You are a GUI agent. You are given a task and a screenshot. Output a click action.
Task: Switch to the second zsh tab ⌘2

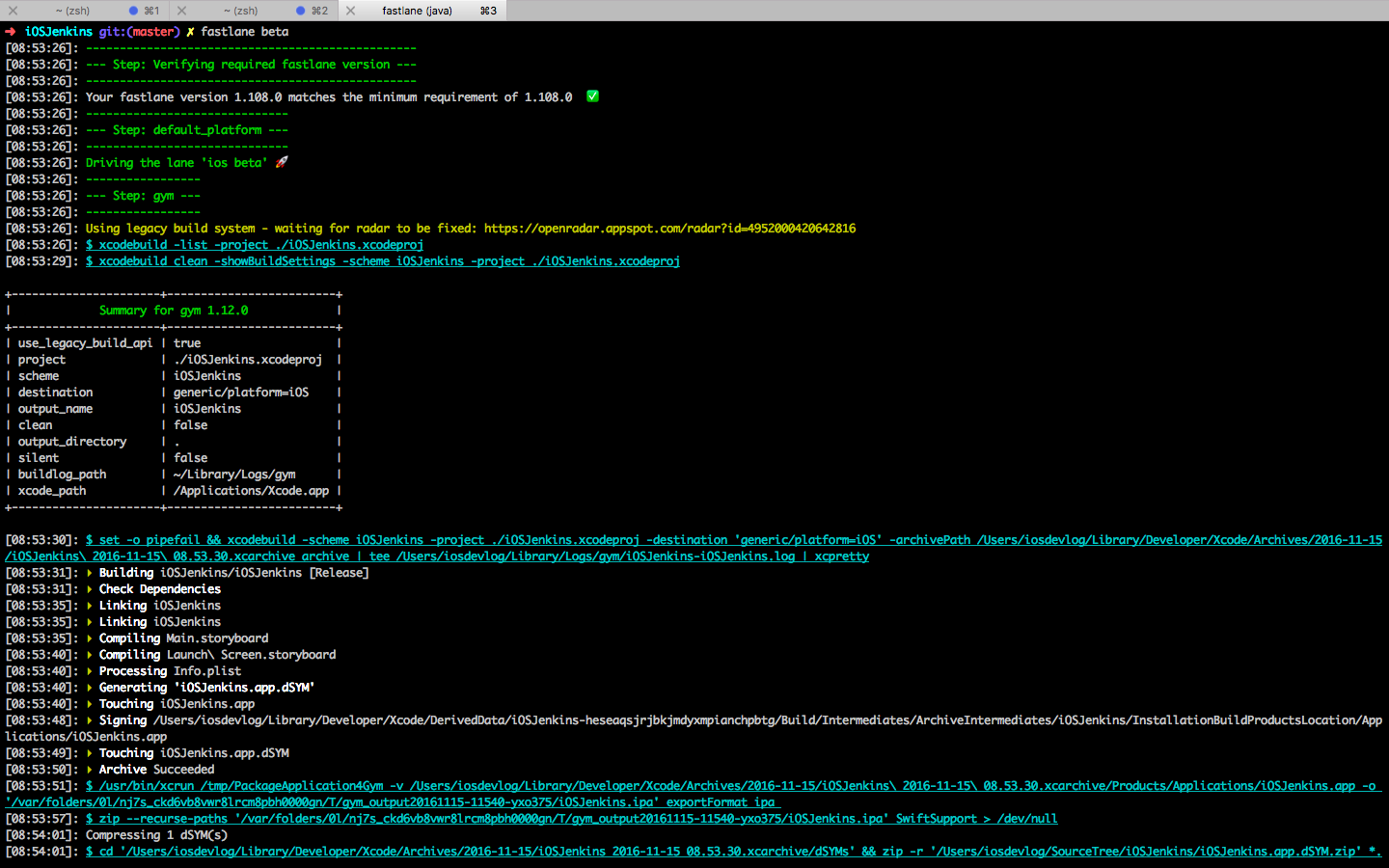point(253,11)
